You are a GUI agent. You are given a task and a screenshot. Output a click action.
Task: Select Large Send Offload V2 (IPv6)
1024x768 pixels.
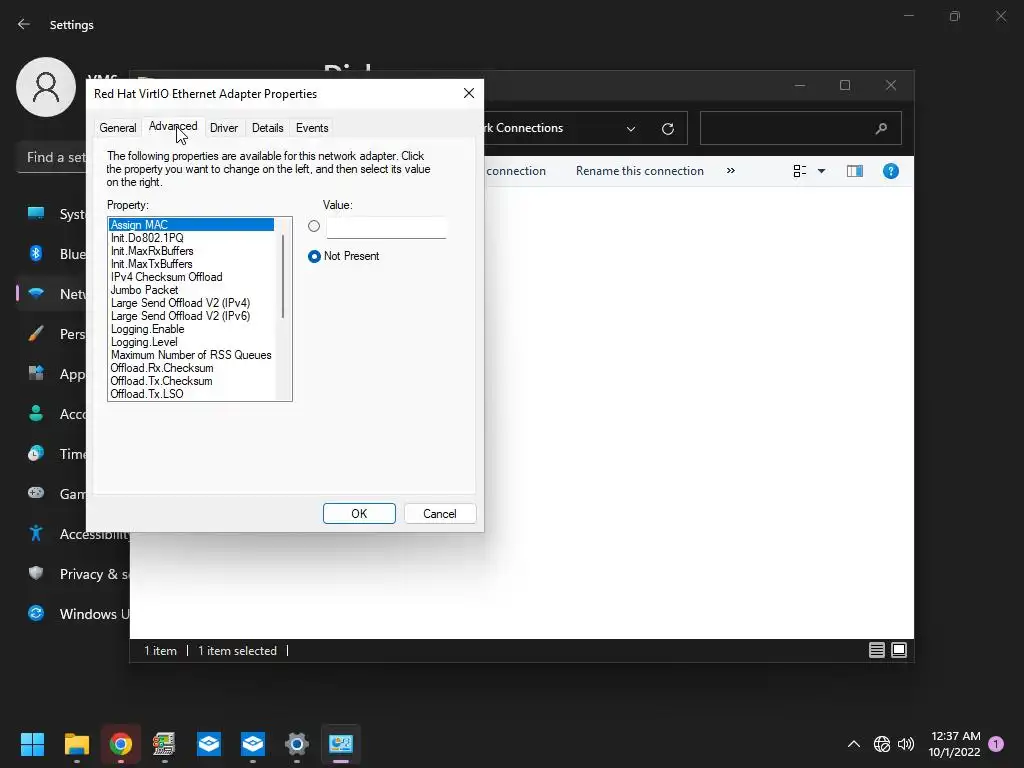(191, 316)
